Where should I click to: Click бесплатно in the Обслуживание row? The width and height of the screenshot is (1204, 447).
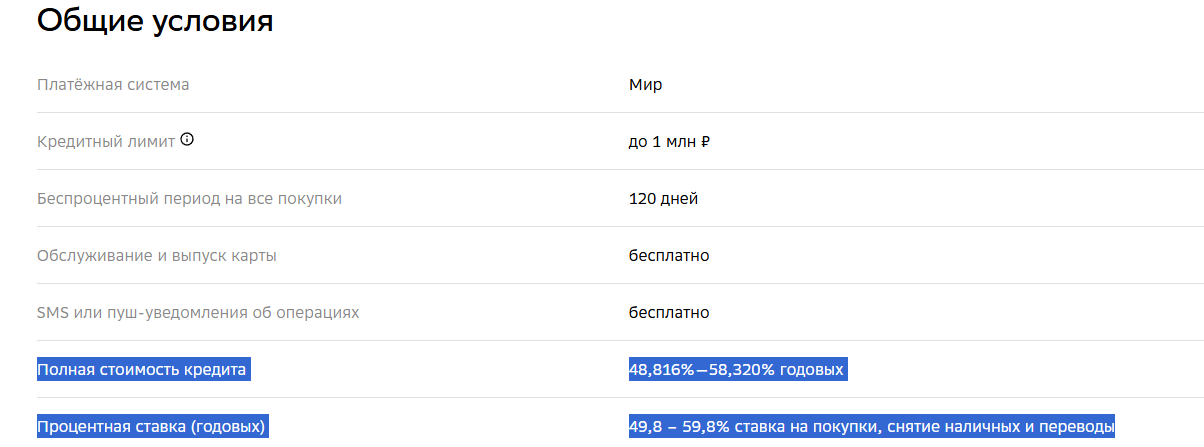tap(669, 256)
